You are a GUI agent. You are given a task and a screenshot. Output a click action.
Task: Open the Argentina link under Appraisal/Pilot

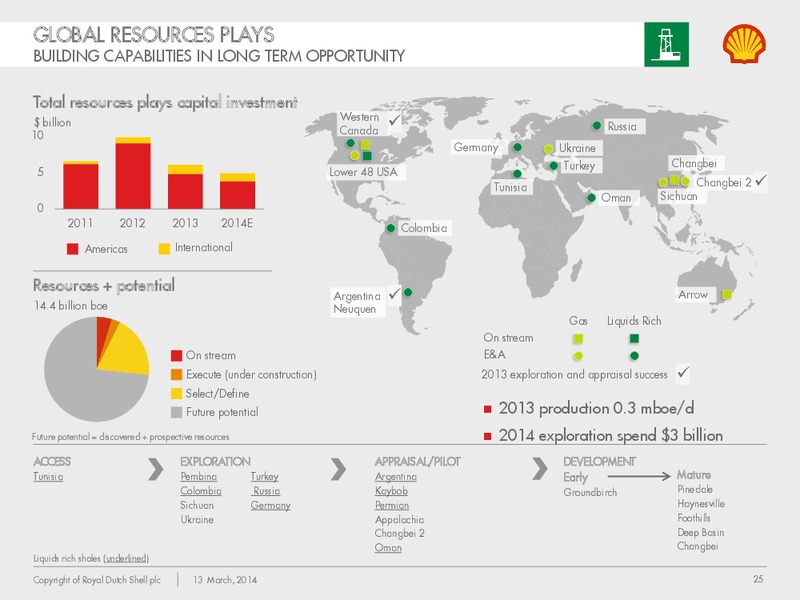coord(395,477)
